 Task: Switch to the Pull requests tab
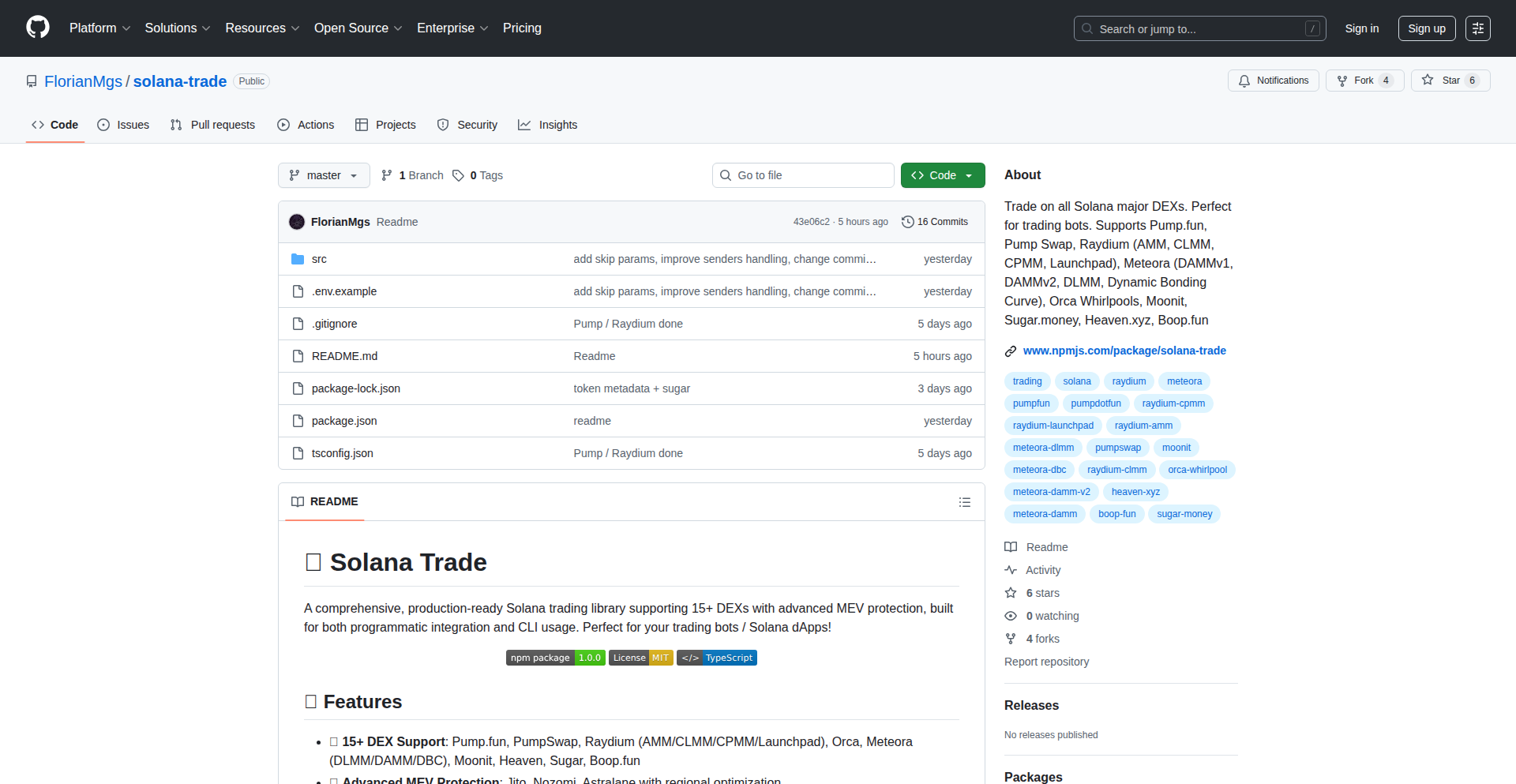pyautogui.click(x=212, y=125)
